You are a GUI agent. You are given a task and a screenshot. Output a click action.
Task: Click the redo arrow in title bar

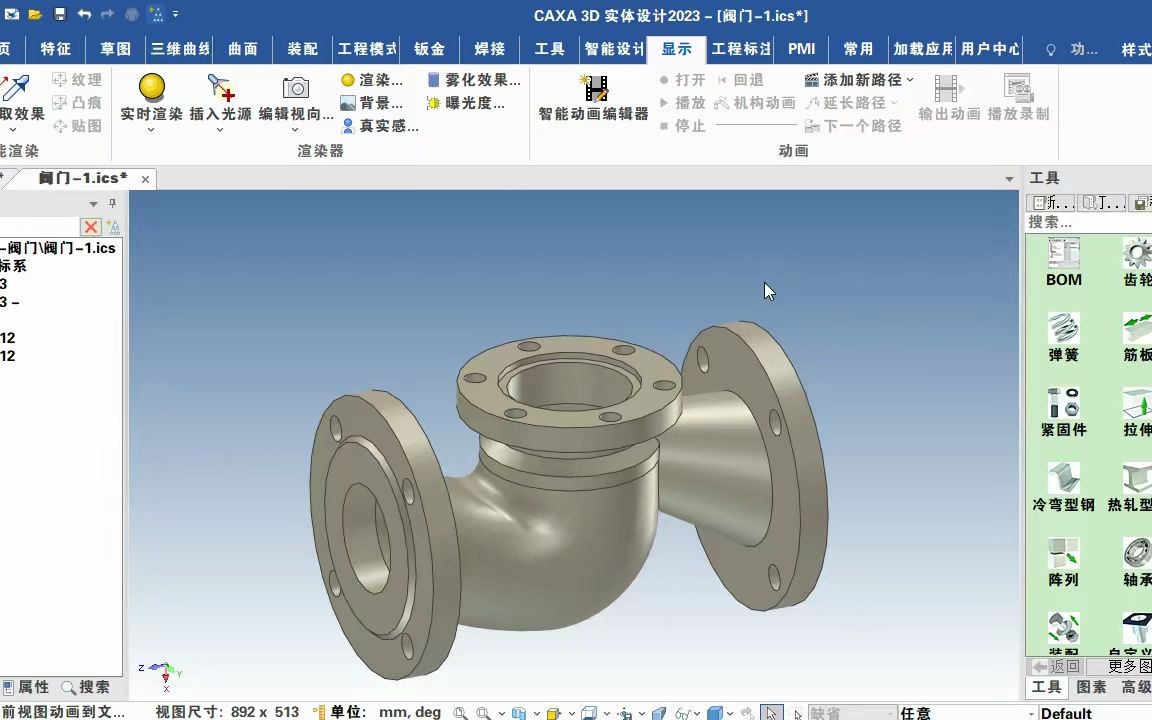click(107, 14)
